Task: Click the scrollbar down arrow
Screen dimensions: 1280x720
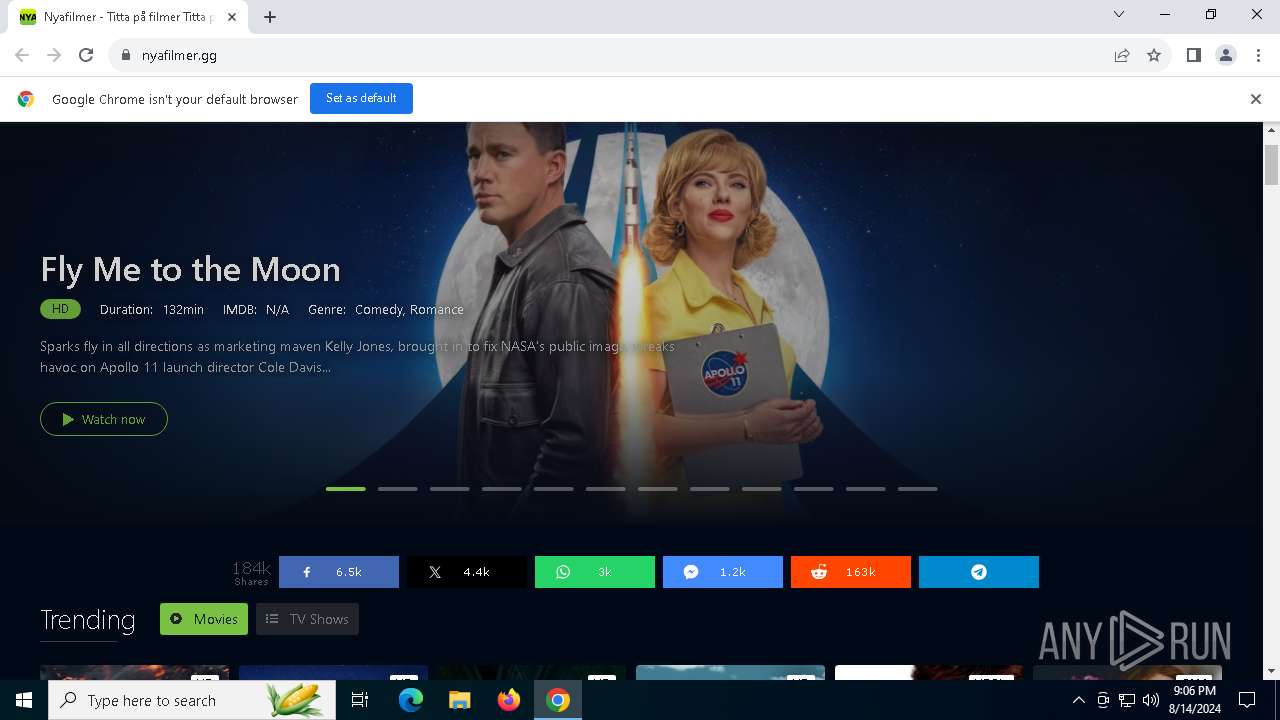Action: point(1272,671)
